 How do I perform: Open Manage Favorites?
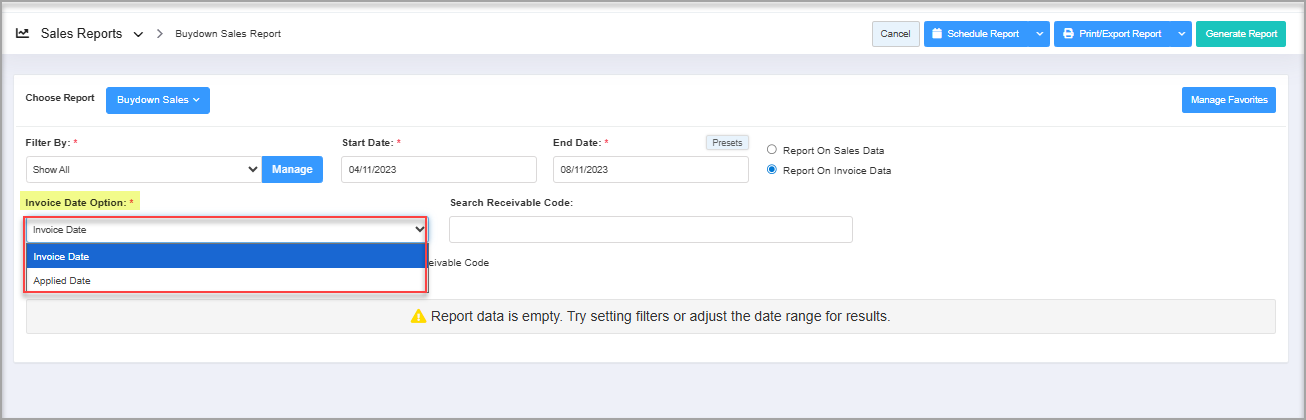1228,100
